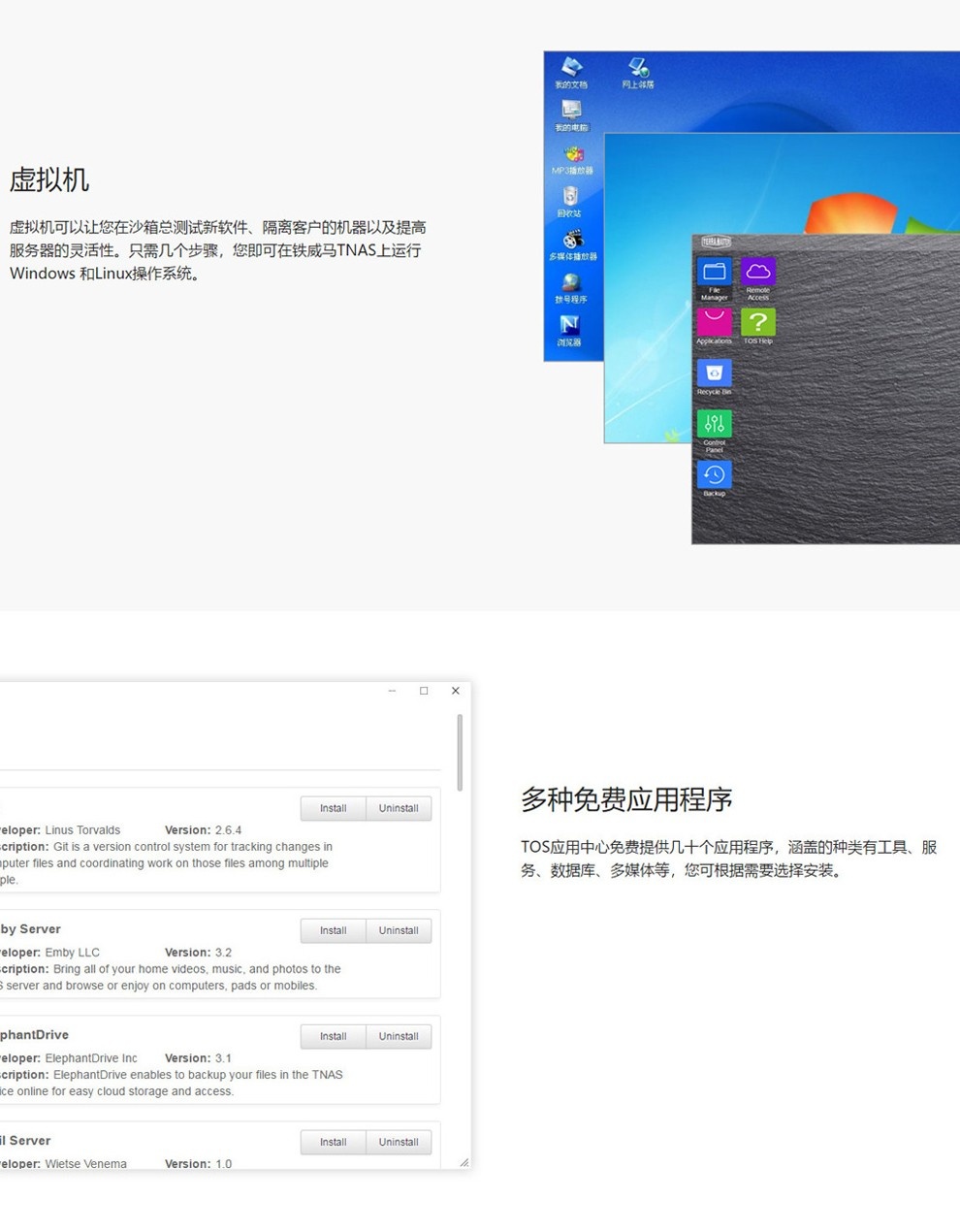Launch the pink Applications icon in TOS
960x1232 pixels.
click(715, 326)
